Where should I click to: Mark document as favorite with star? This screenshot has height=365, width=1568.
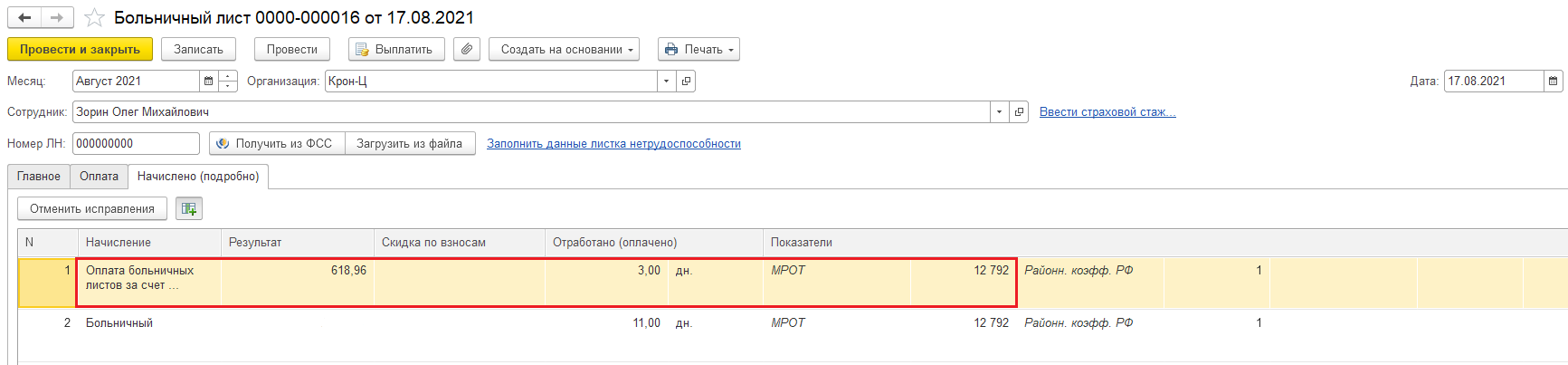click(x=94, y=18)
